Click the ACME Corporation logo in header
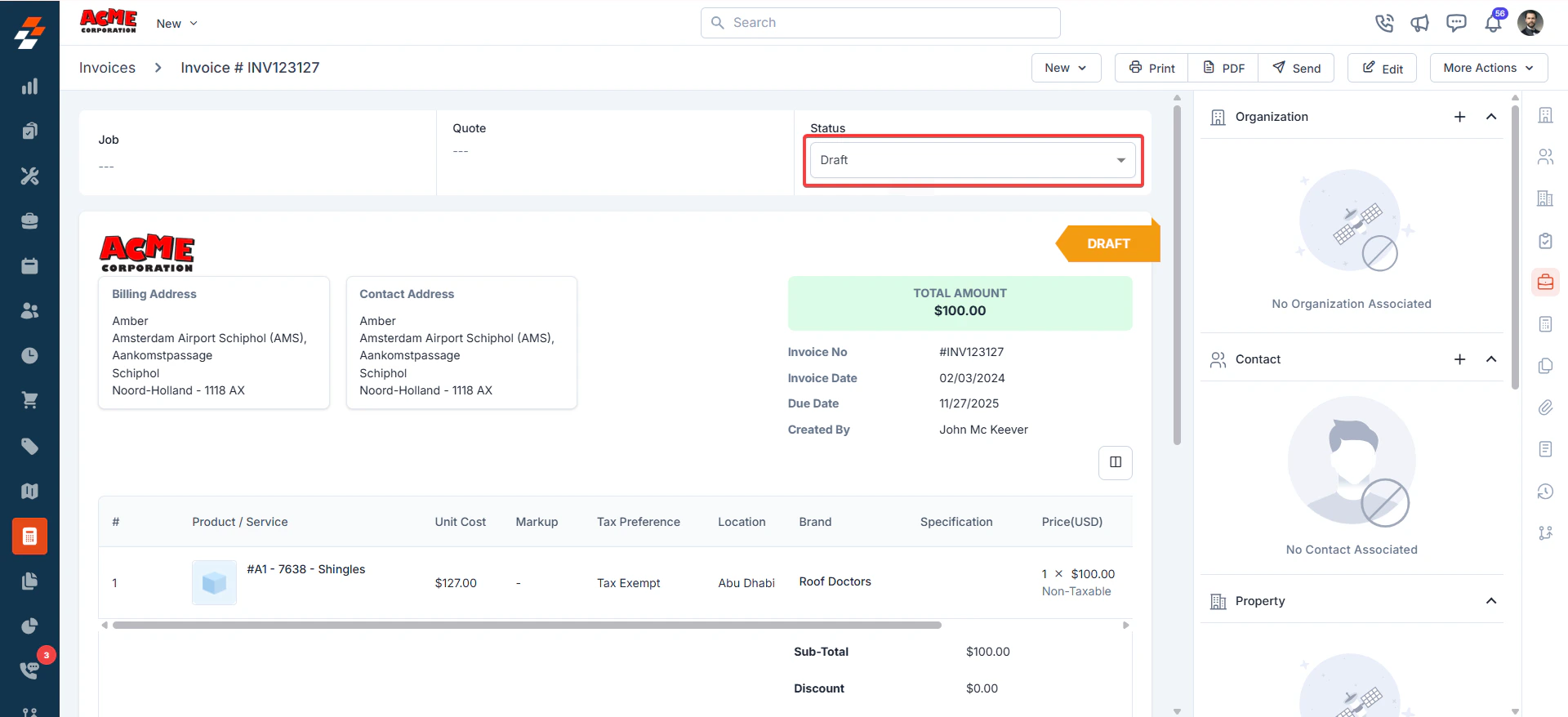Viewport: 1568px width, 717px height. 109,21
